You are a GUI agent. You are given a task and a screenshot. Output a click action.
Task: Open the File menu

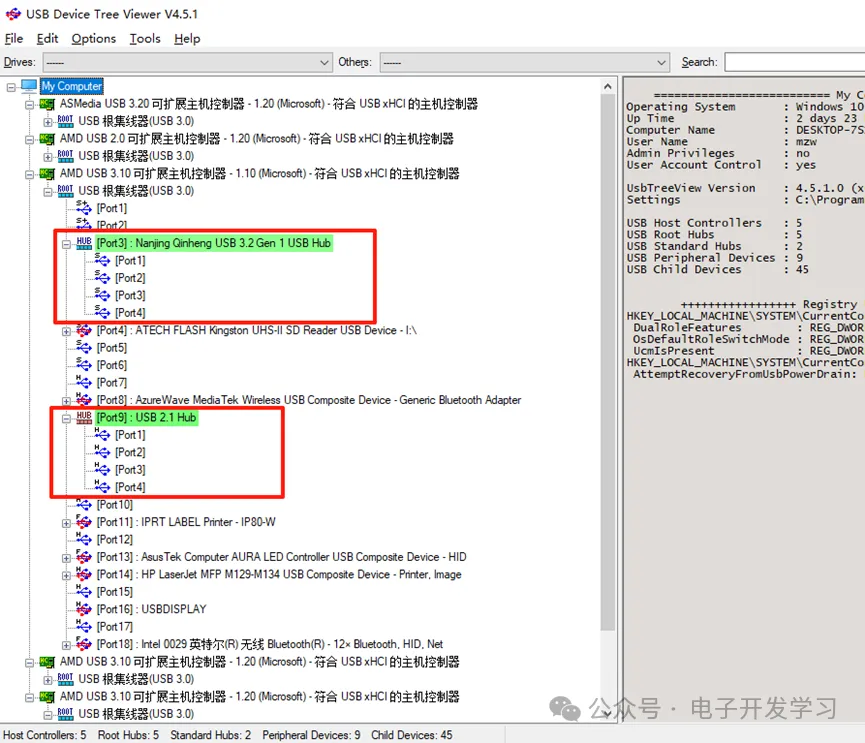click(x=13, y=38)
